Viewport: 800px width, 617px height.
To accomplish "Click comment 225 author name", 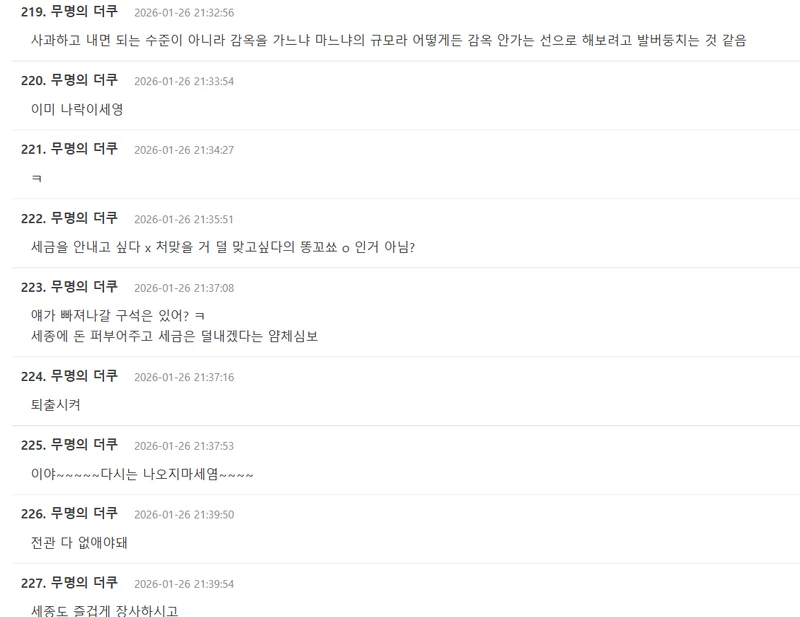I will (84, 445).
